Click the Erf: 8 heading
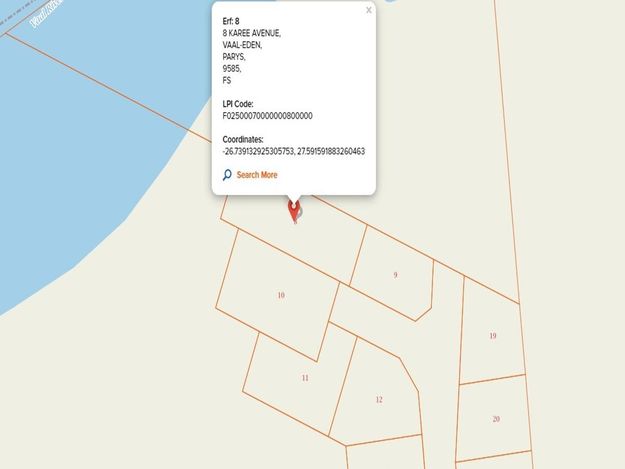 click(x=231, y=21)
